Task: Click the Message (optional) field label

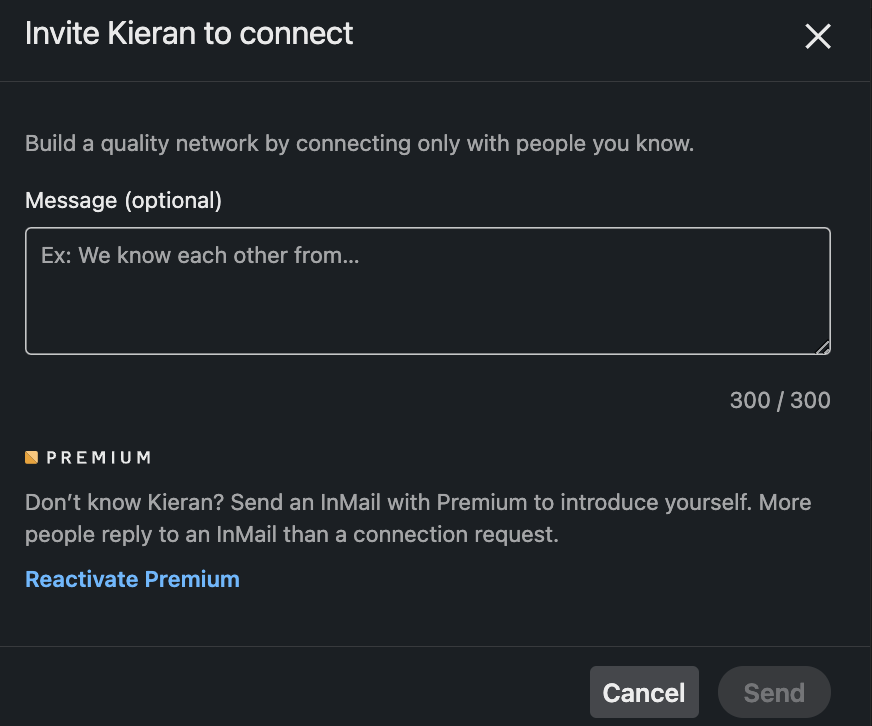Action: 123,200
